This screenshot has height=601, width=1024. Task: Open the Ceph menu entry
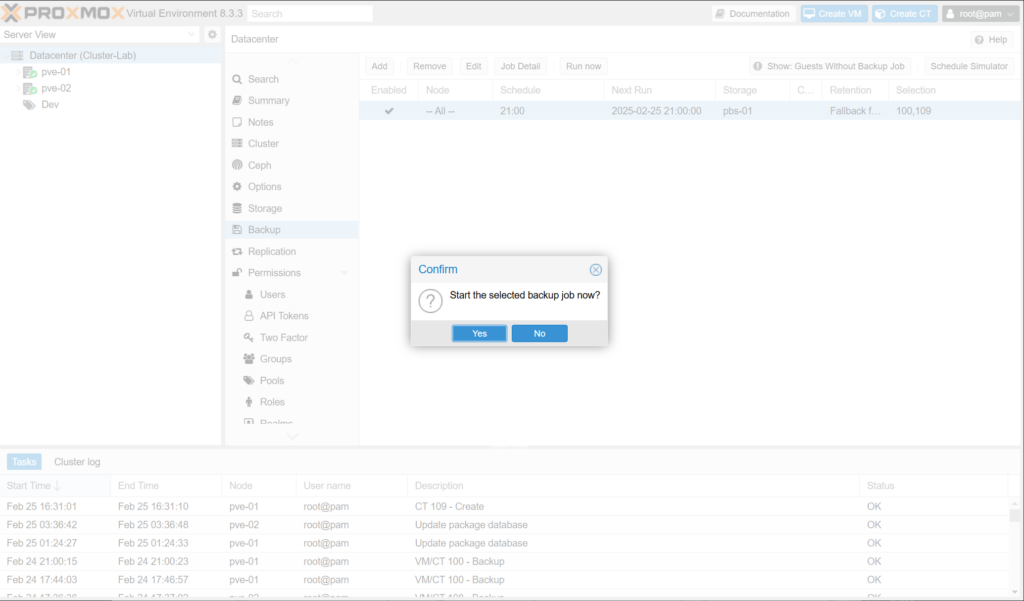(259, 165)
